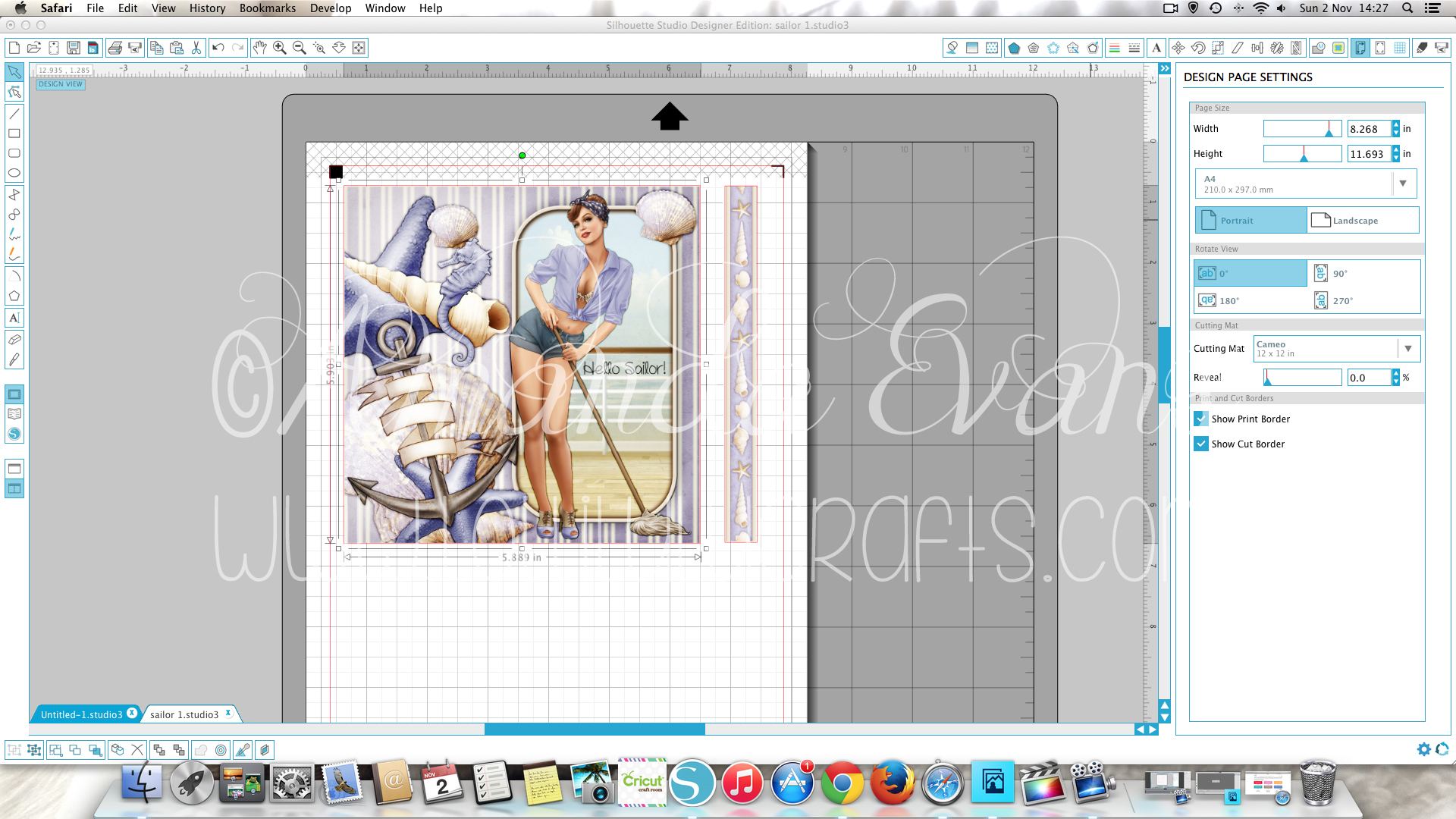This screenshot has width=1456, height=819.
Task: Click the Width value field 8.268
Action: click(x=1369, y=129)
